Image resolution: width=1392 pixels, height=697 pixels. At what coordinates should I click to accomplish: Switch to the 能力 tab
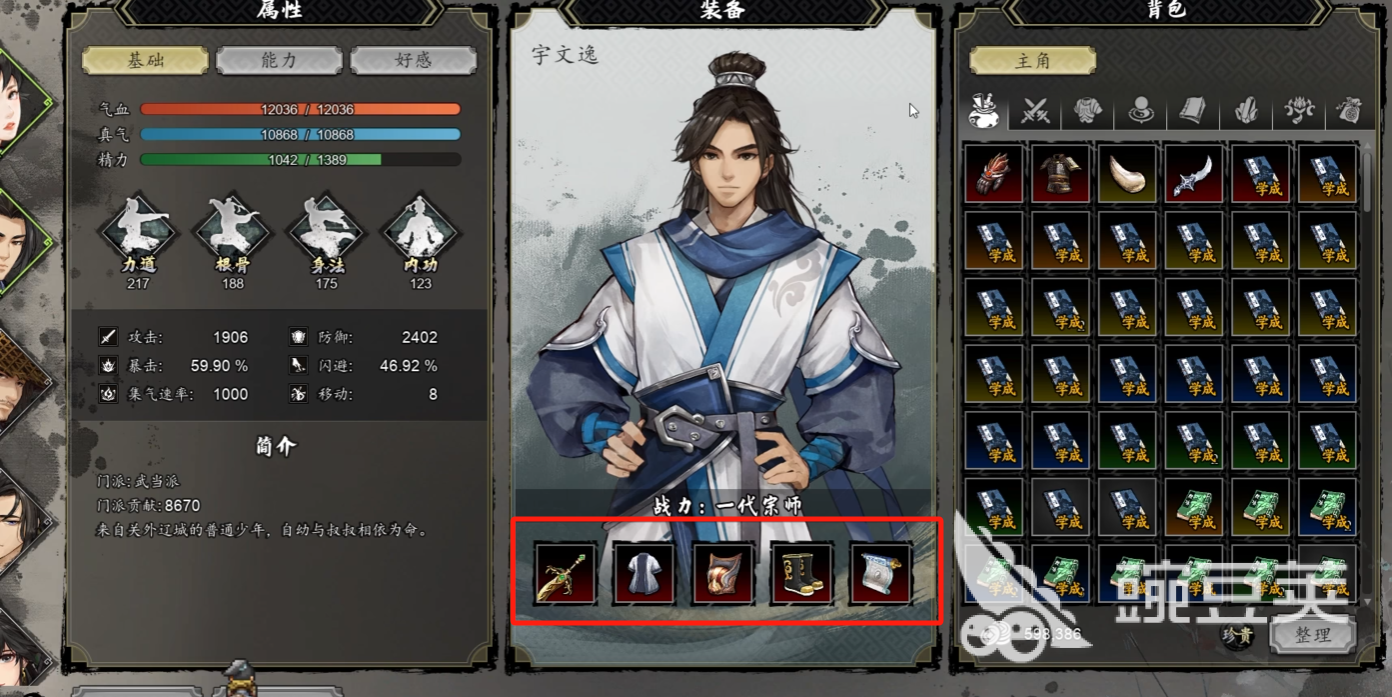(x=279, y=60)
